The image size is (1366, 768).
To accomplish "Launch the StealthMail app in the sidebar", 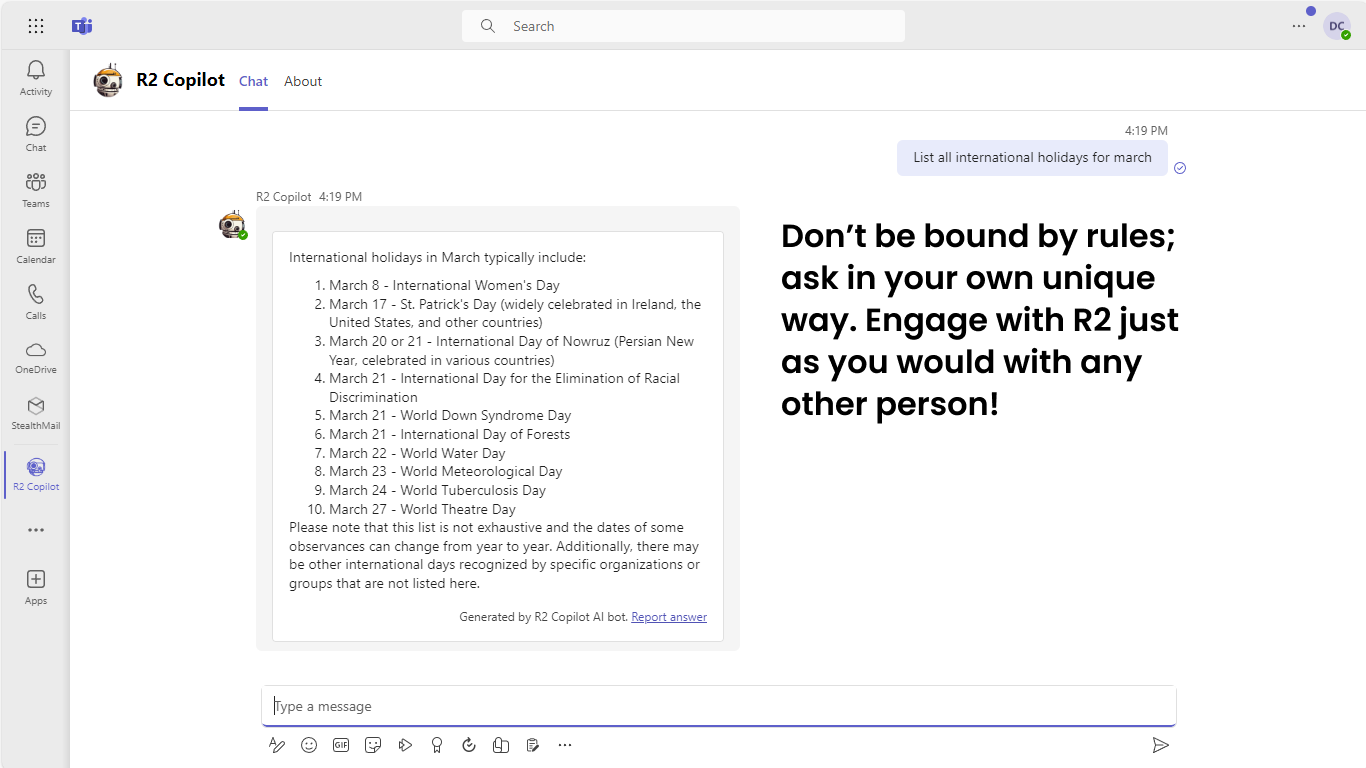I will click(x=36, y=413).
